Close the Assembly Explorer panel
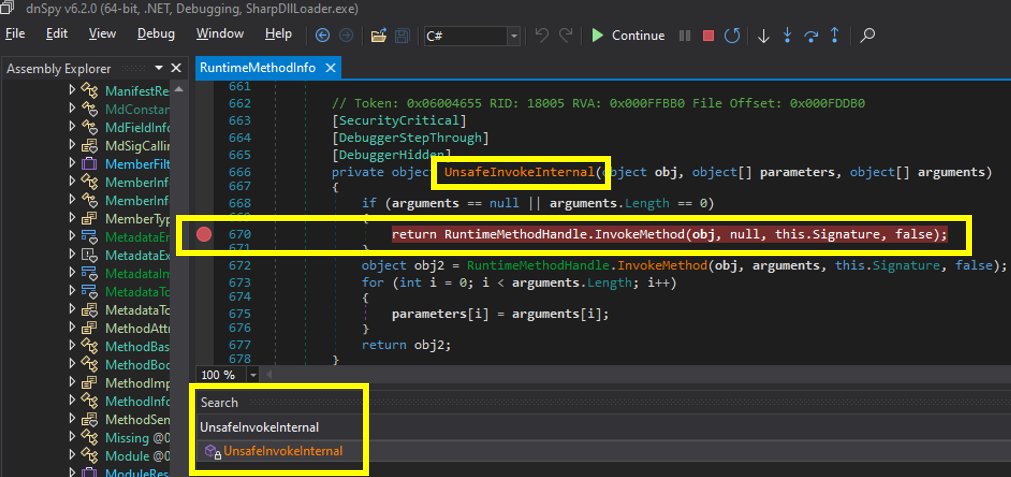The image size is (1011, 477). 176,68
